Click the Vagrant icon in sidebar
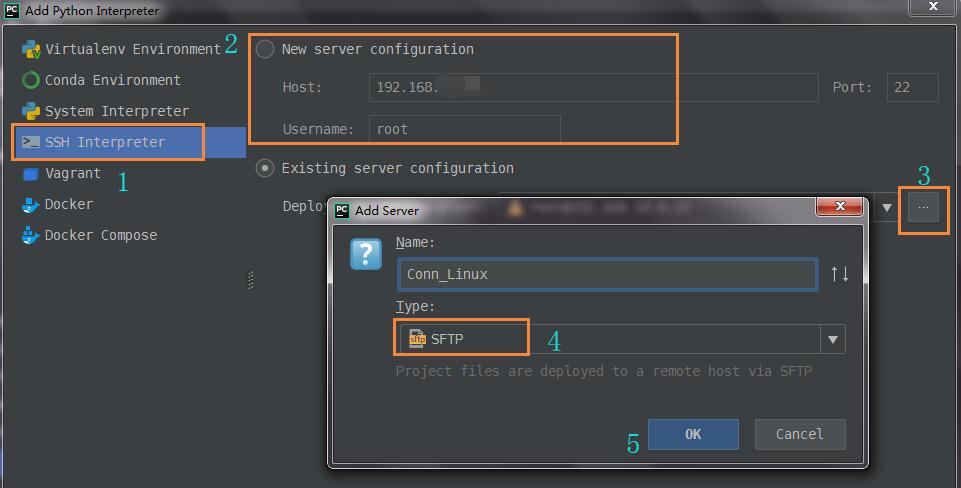Image resolution: width=961 pixels, height=488 pixels. coord(31,174)
